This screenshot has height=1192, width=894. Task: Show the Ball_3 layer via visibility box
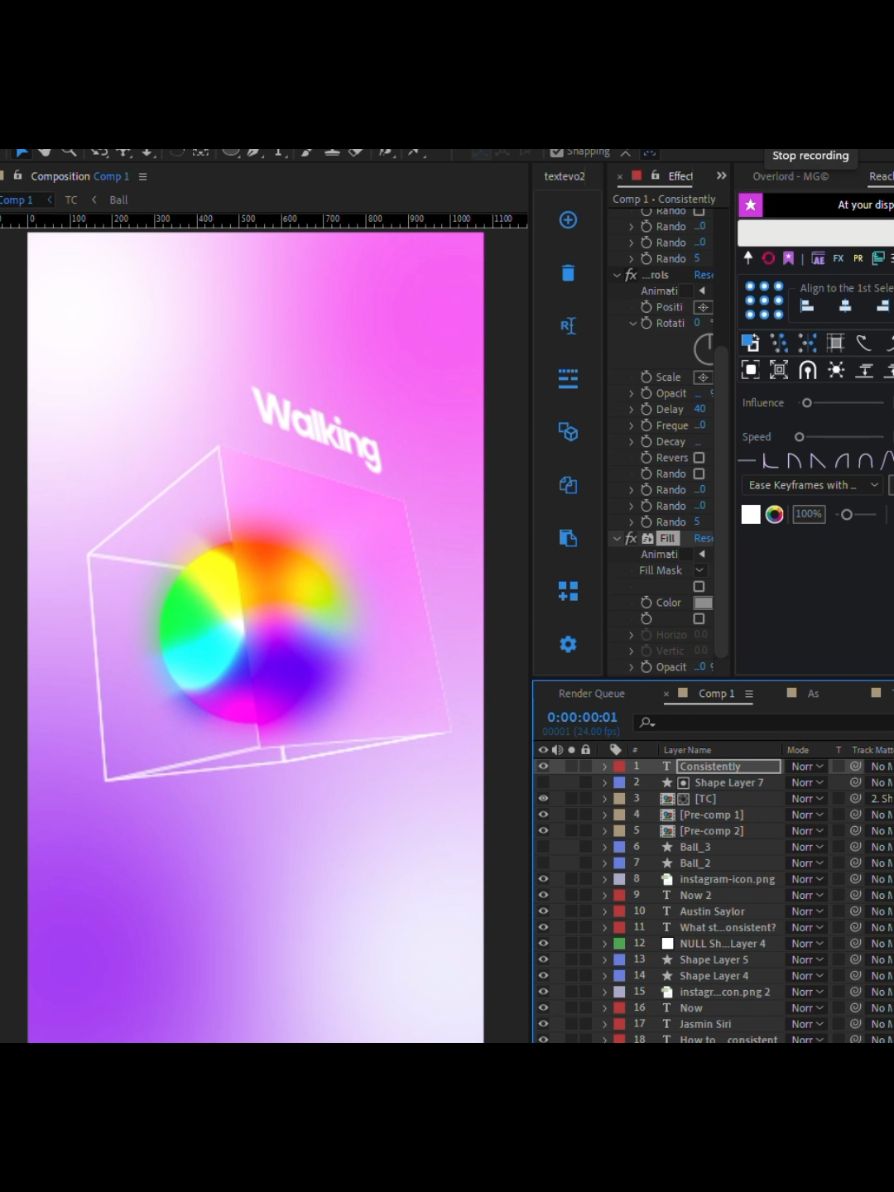tap(543, 846)
